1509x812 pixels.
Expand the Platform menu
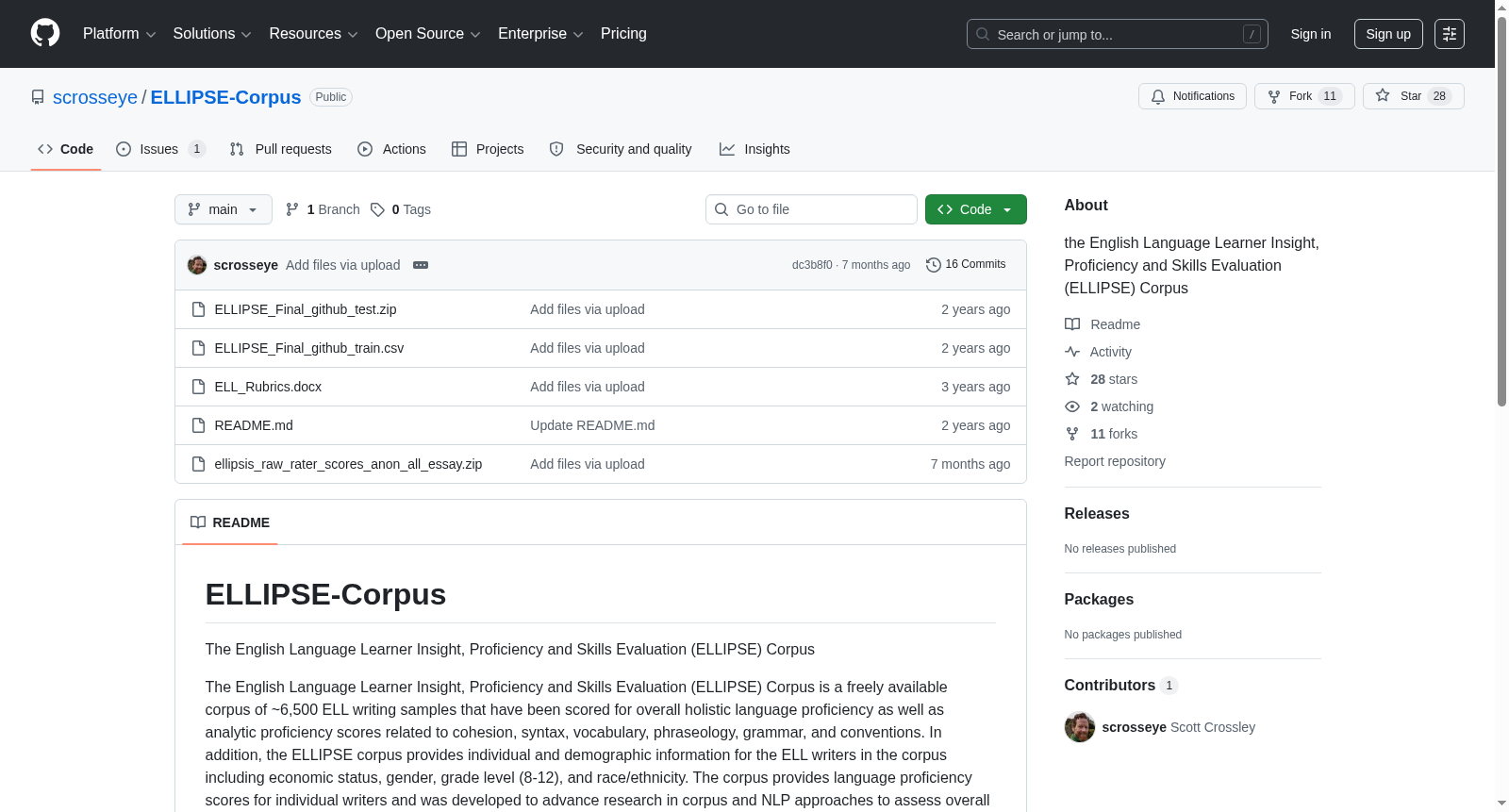point(120,34)
